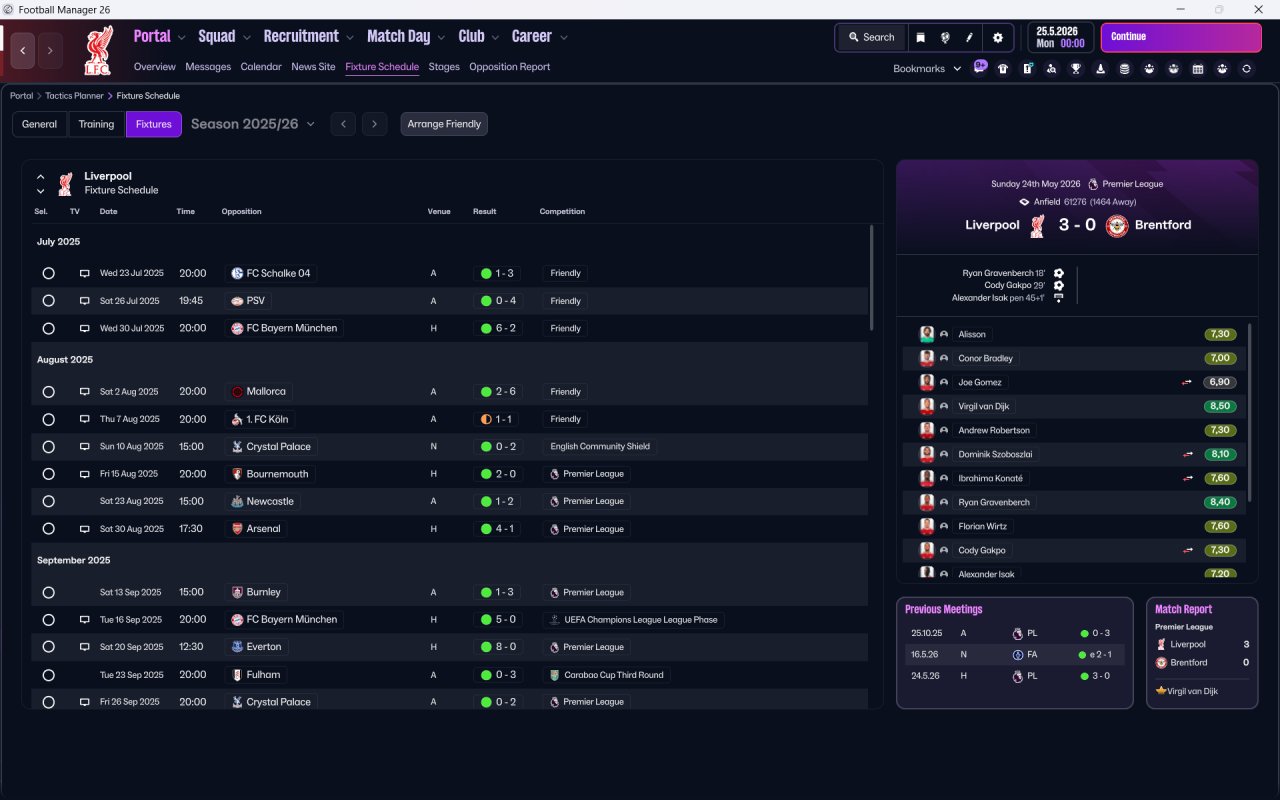Image resolution: width=1280 pixels, height=800 pixels.
Task: Open the Recruitment menu dropdown arrow
Action: click(x=350, y=38)
